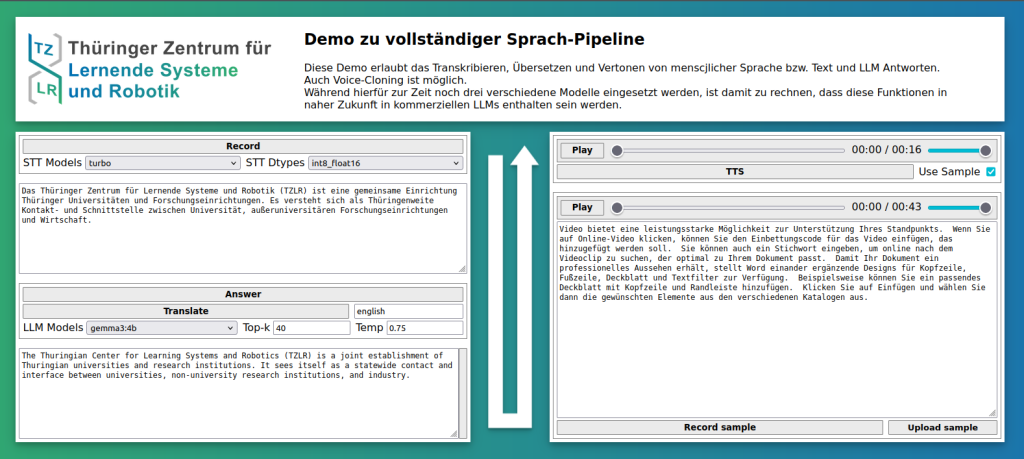Click the '00:00 / 00:43' time display
Screen dimensions: 1024x459
tap(886, 207)
